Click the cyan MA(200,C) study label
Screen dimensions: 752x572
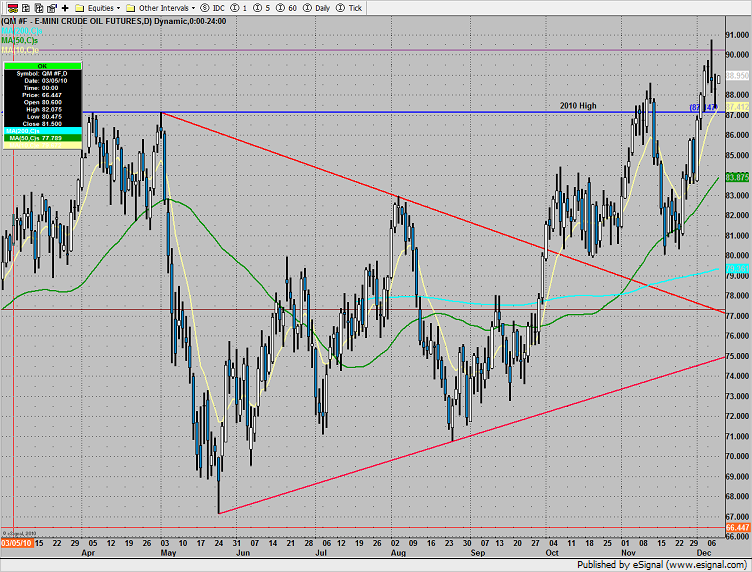click(x=22, y=31)
